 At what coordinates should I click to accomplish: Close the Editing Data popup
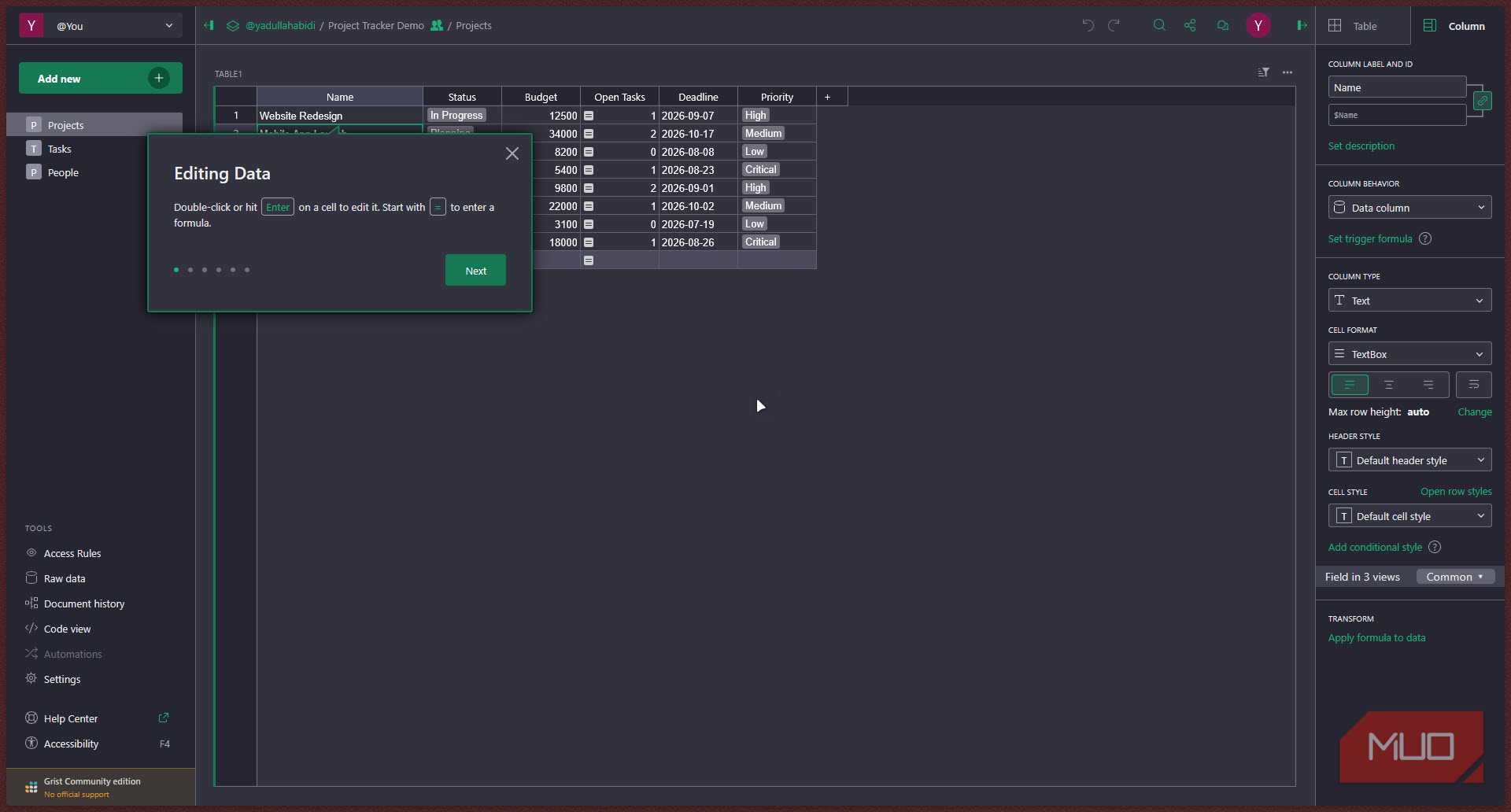(512, 153)
